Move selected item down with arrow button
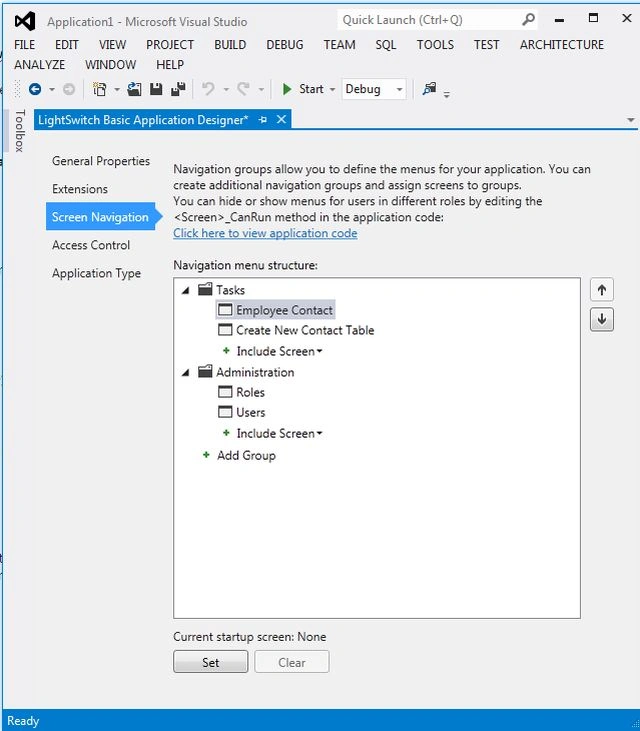640x731 pixels. 602,319
